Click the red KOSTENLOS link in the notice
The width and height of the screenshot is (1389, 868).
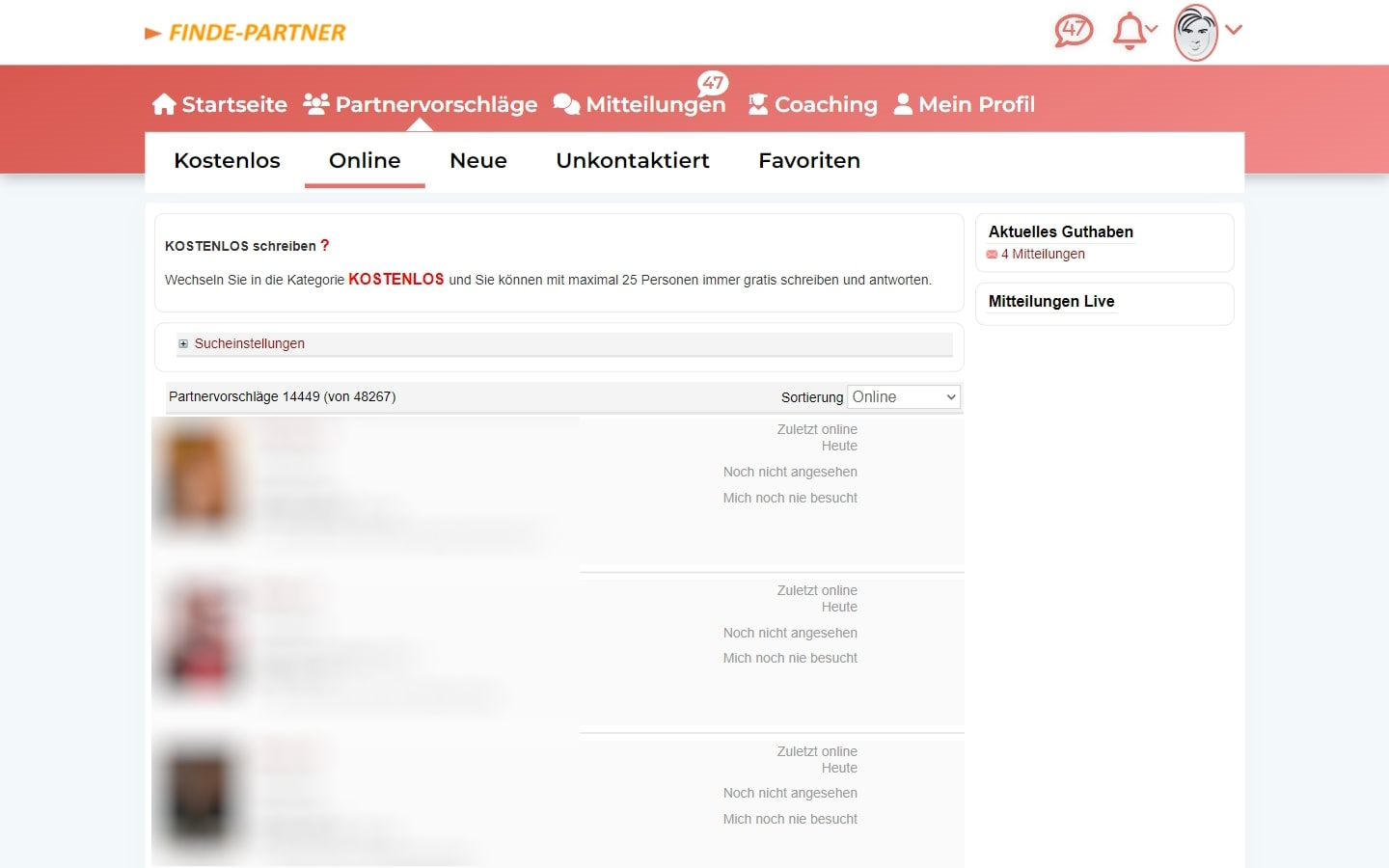(395, 280)
